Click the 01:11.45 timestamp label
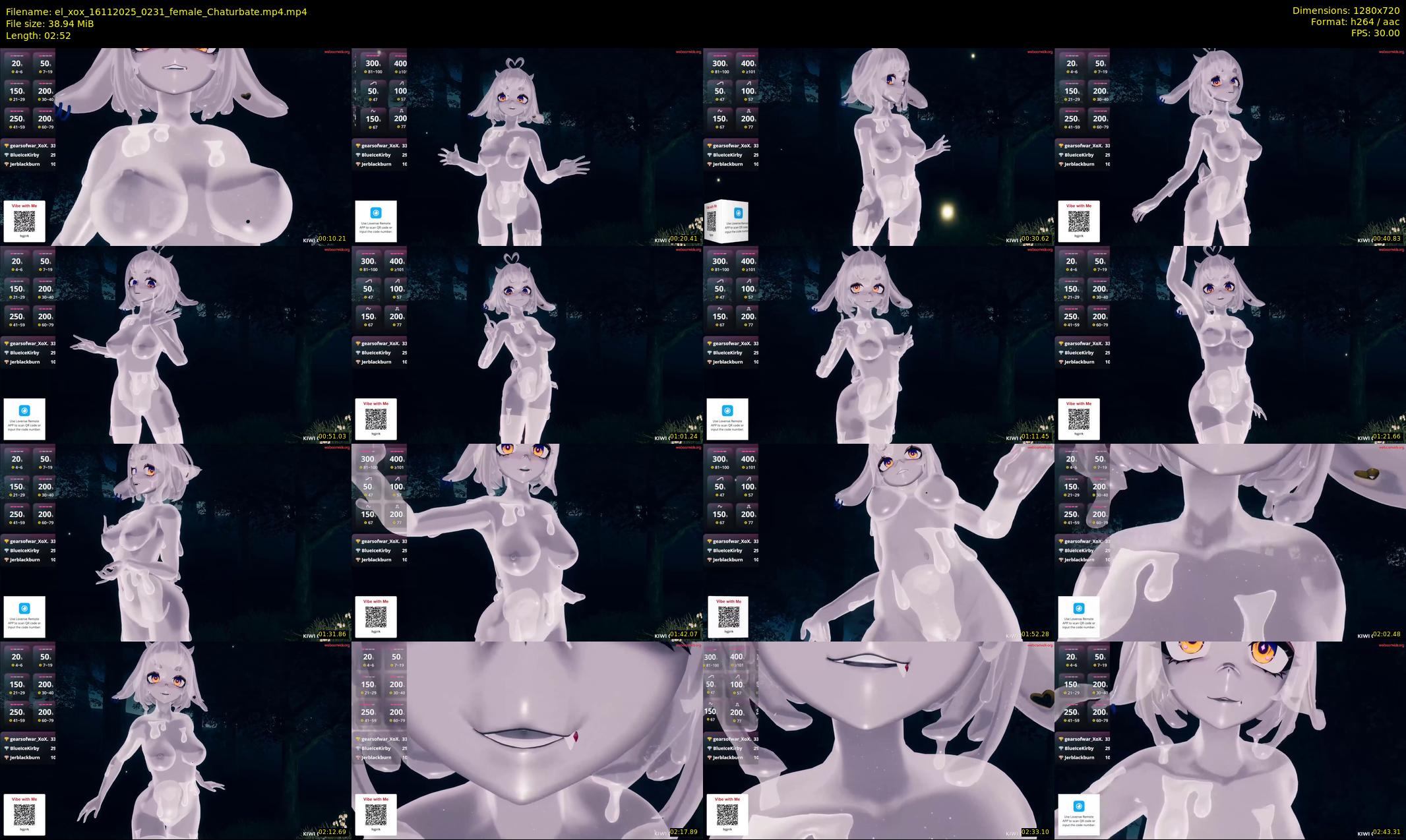Viewport: 1406px width, 840px height. coord(1035,436)
